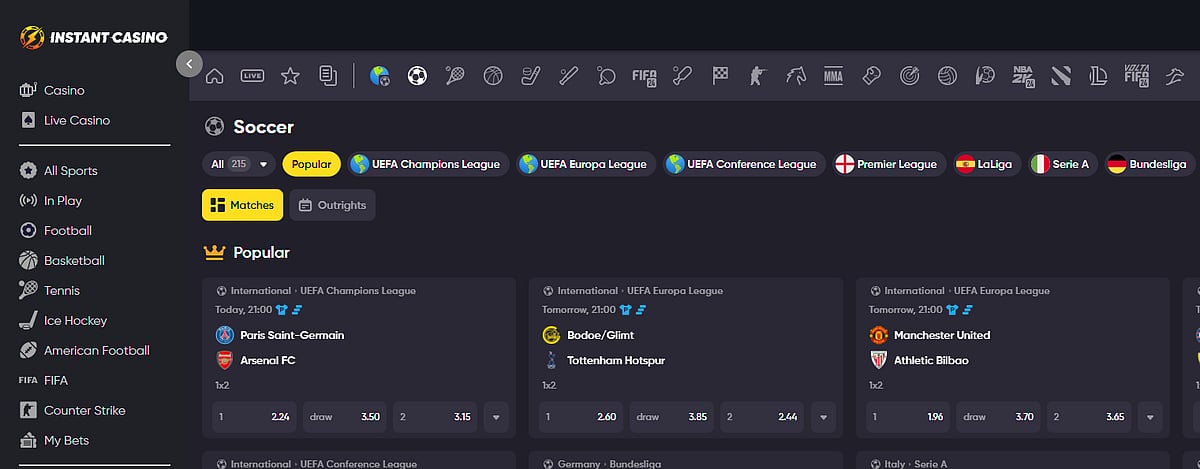Switch to Outrights view
Screen dimensions: 1200x469
333,205
